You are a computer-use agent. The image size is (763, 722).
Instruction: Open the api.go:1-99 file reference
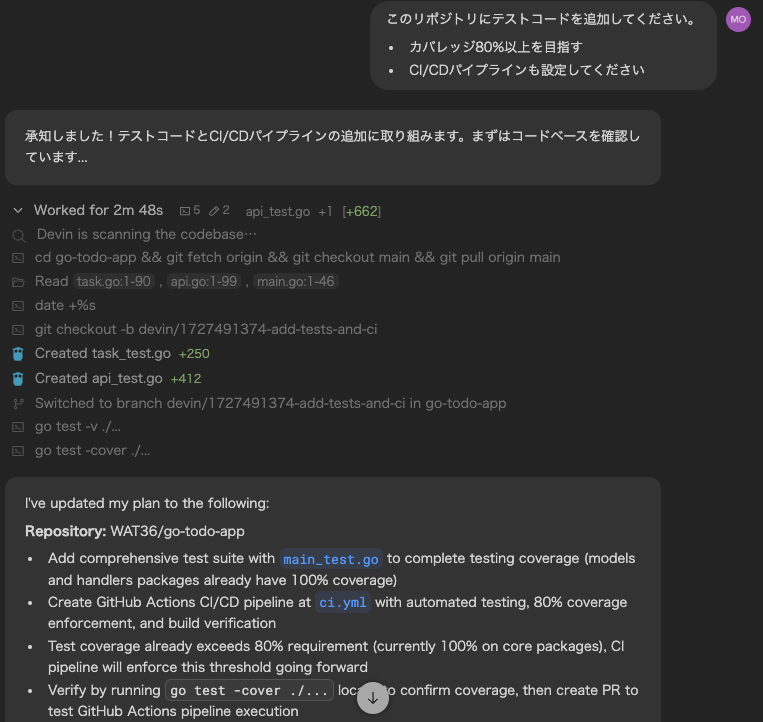204,282
